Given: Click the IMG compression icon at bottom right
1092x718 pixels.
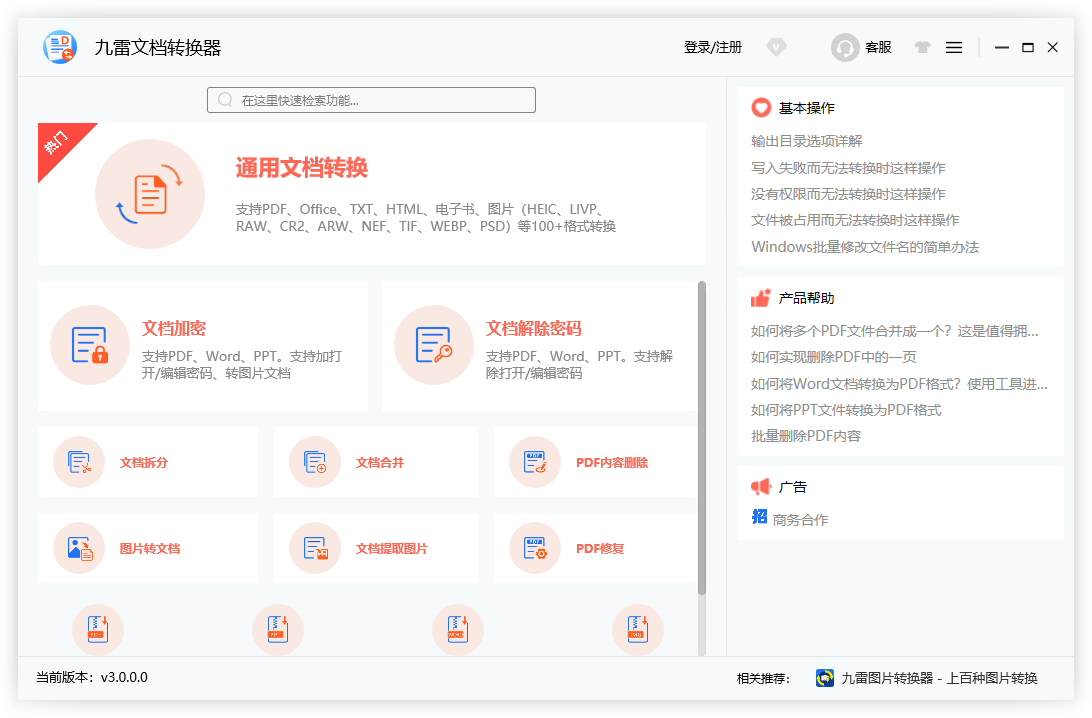Looking at the screenshot, I should click(638, 629).
